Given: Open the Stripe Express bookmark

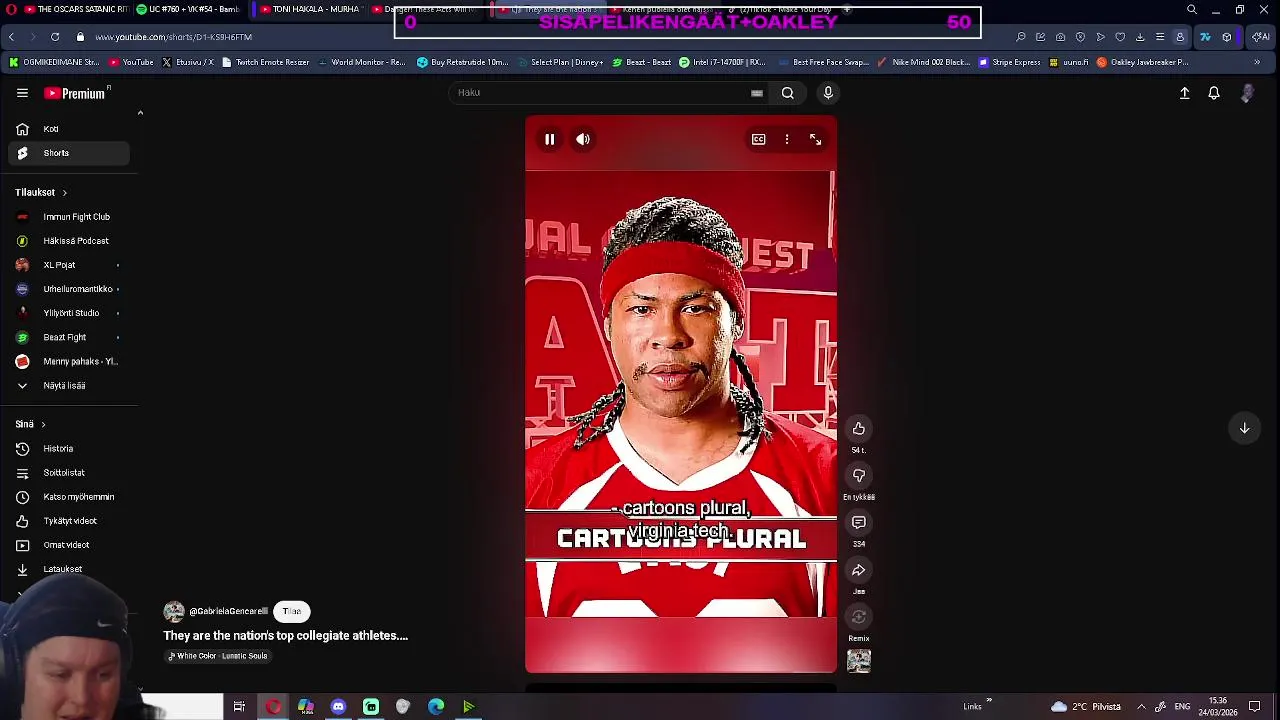Looking at the screenshot, I should click(x=1010, y=62).
